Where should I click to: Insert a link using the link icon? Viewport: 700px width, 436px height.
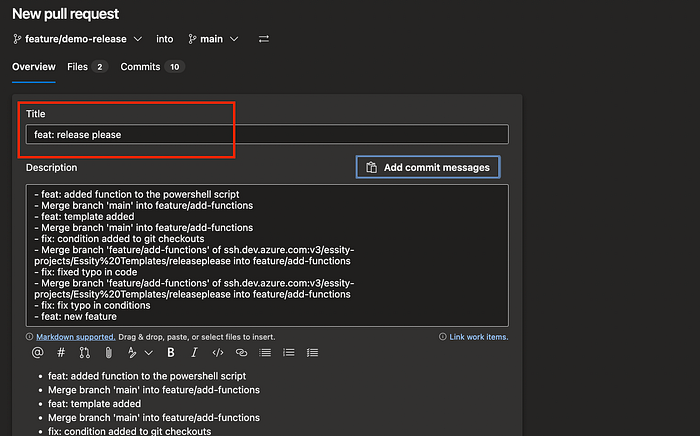[241, 353]
